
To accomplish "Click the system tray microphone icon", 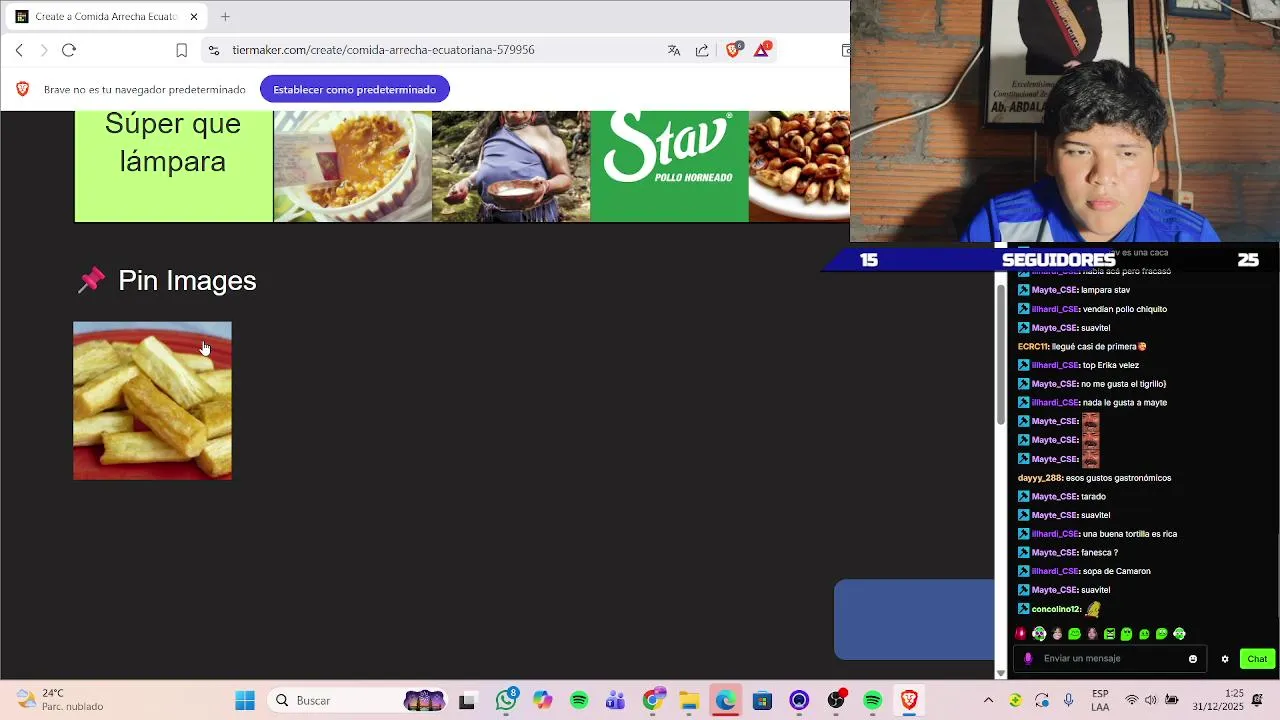I will coord(1069,700).
